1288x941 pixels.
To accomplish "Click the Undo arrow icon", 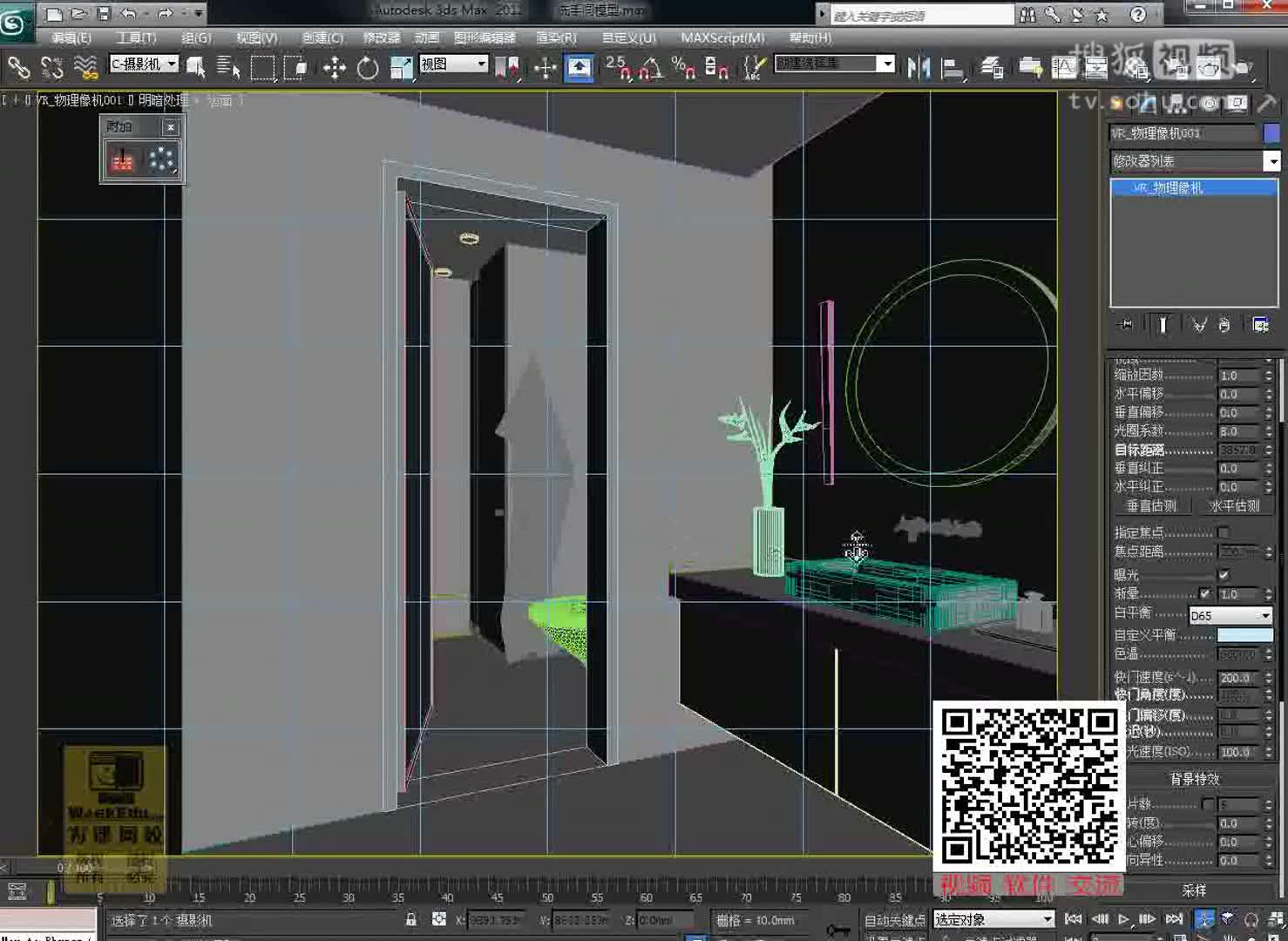I will pyautogui.click(x=127, y=13).
